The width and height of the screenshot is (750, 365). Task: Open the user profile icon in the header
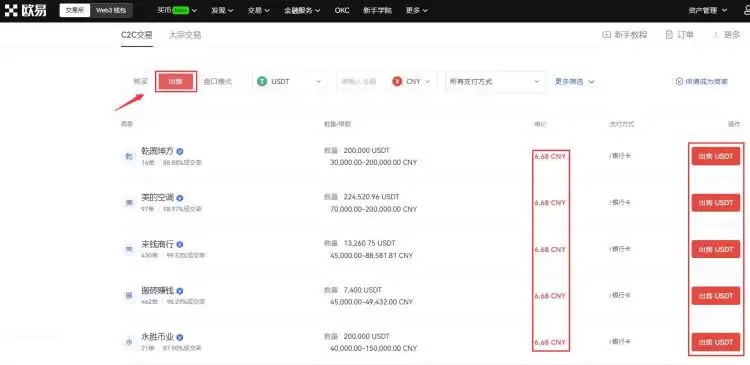[x=747, y=10]
